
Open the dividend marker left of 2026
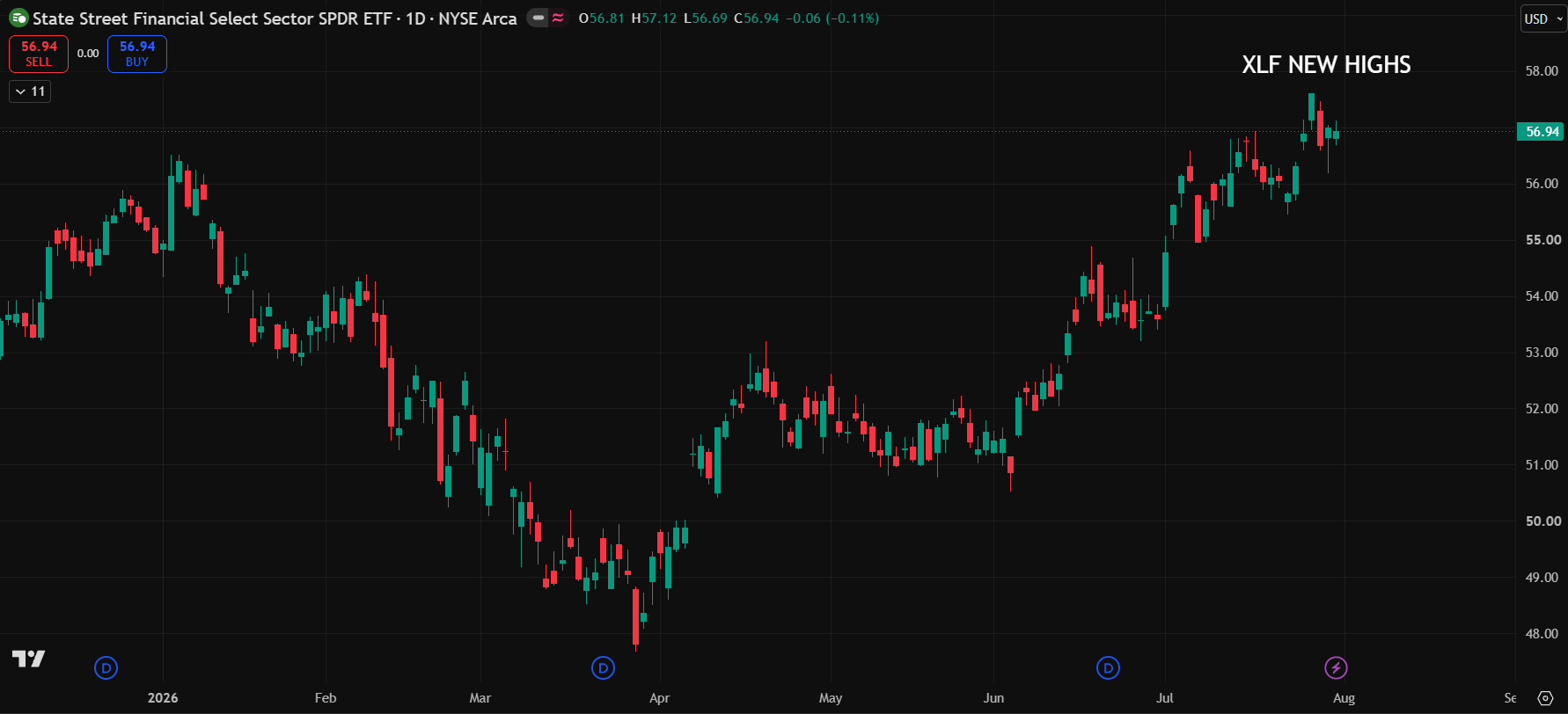tap(106, 668)
